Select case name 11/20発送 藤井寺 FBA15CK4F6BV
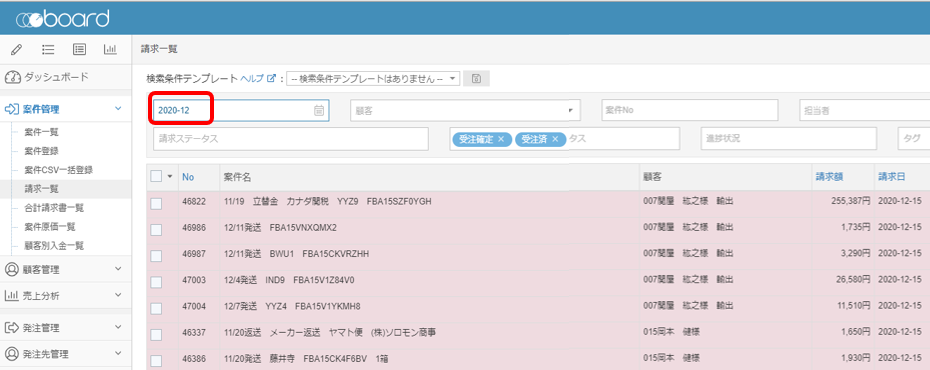 click(x=306, y=358)
